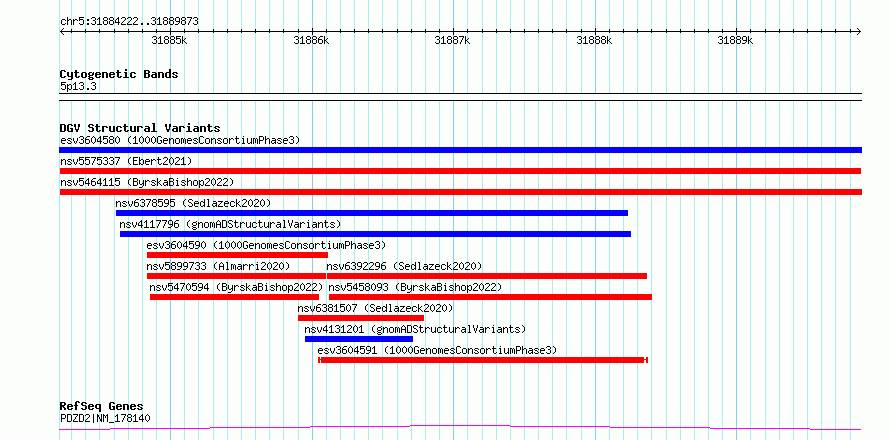The height and width of the screenshot is (440, 890).
Task: Select the red esv3604591 variant bar
Action: point(483,360)
